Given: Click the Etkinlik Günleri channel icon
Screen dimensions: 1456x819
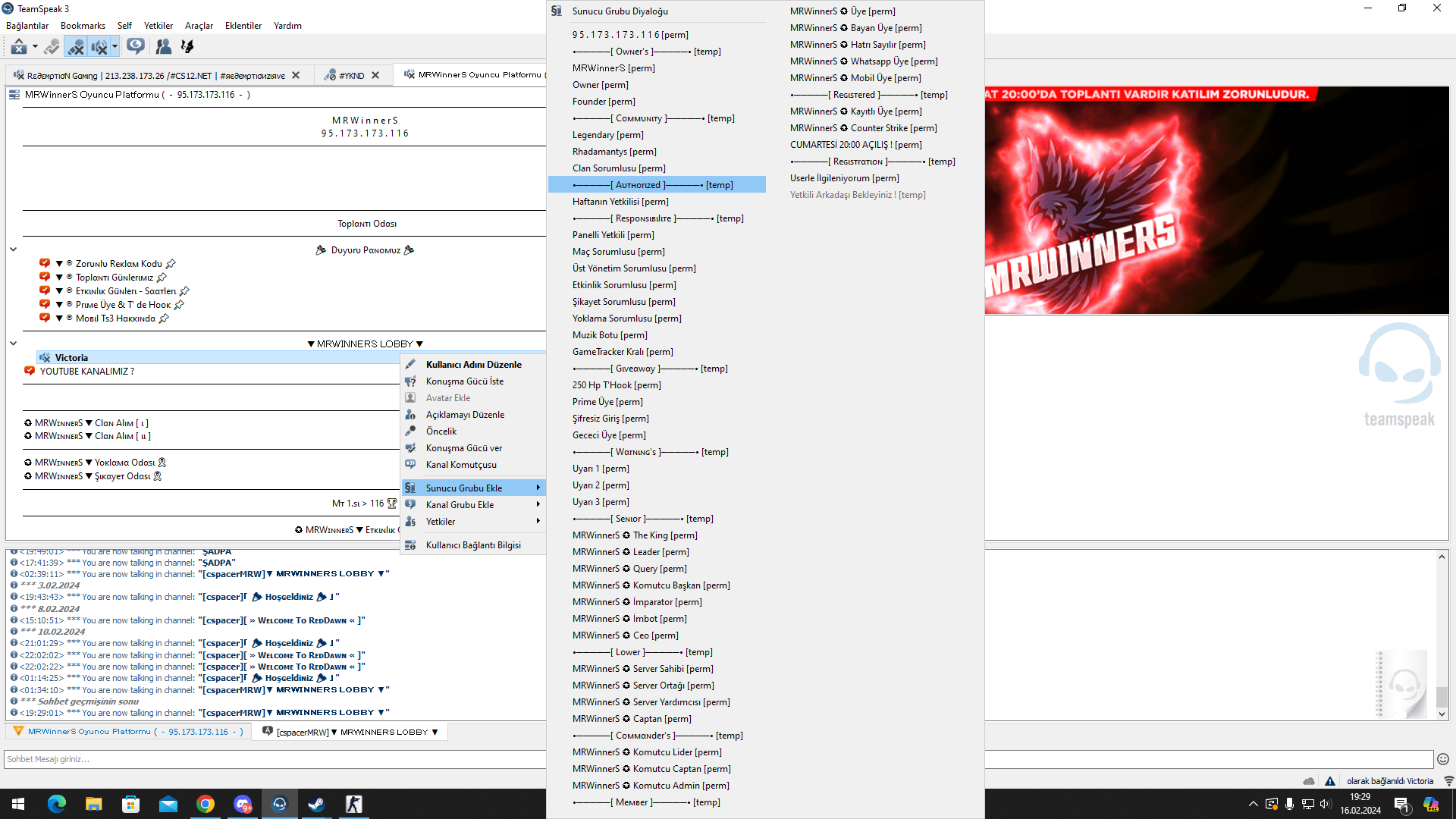Looking at the screenshot, I should tap(45, 291).
